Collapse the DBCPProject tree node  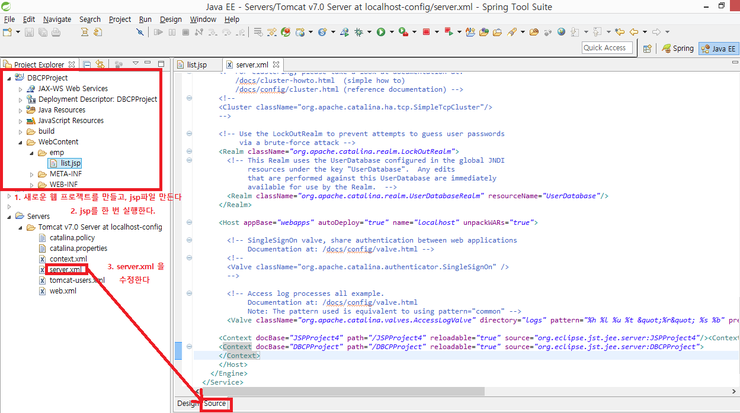click(9, 77)
